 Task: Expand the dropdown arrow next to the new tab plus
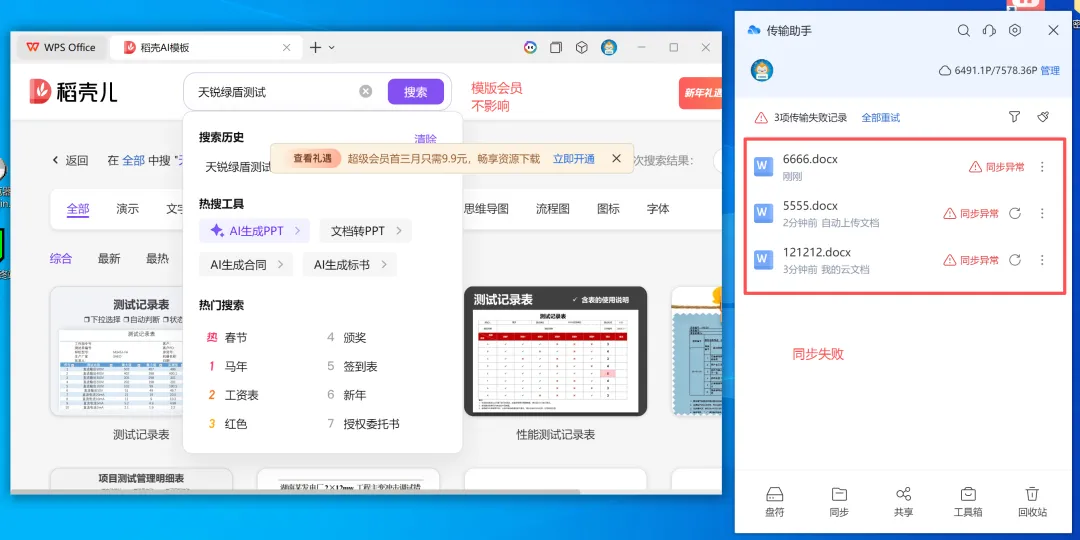[x=331, y=48]
